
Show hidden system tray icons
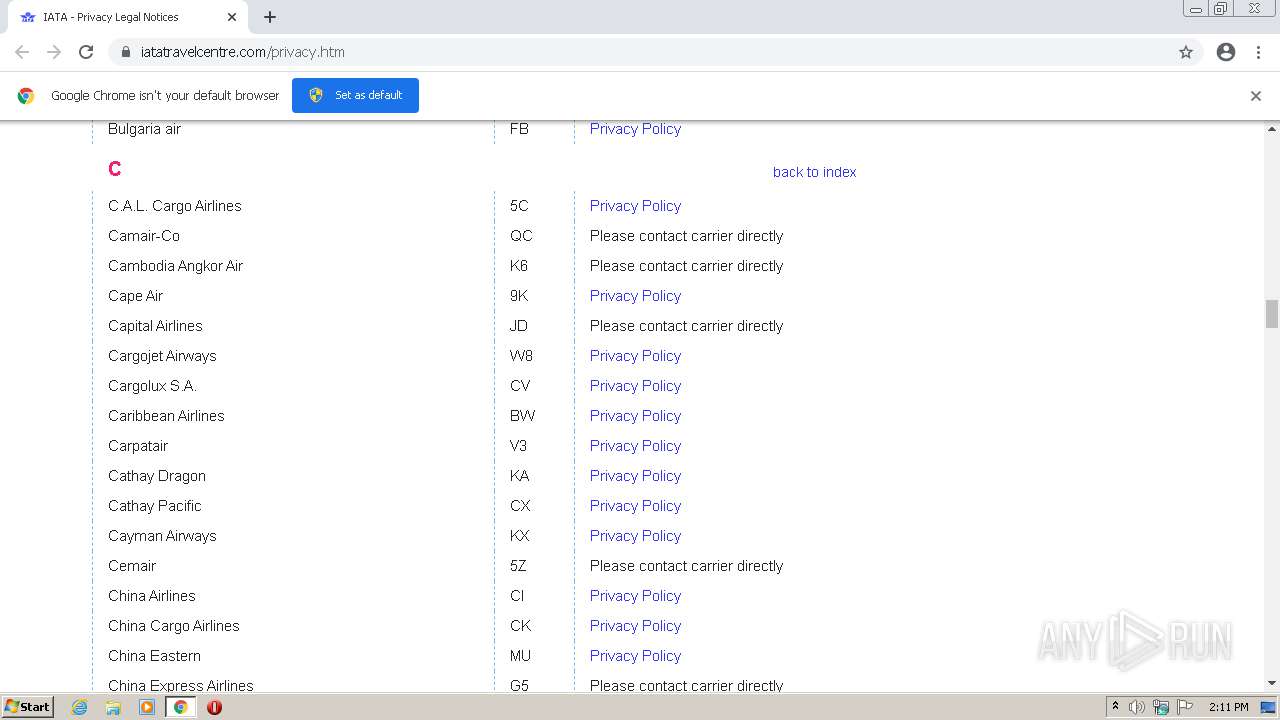tap(1115, 707)
